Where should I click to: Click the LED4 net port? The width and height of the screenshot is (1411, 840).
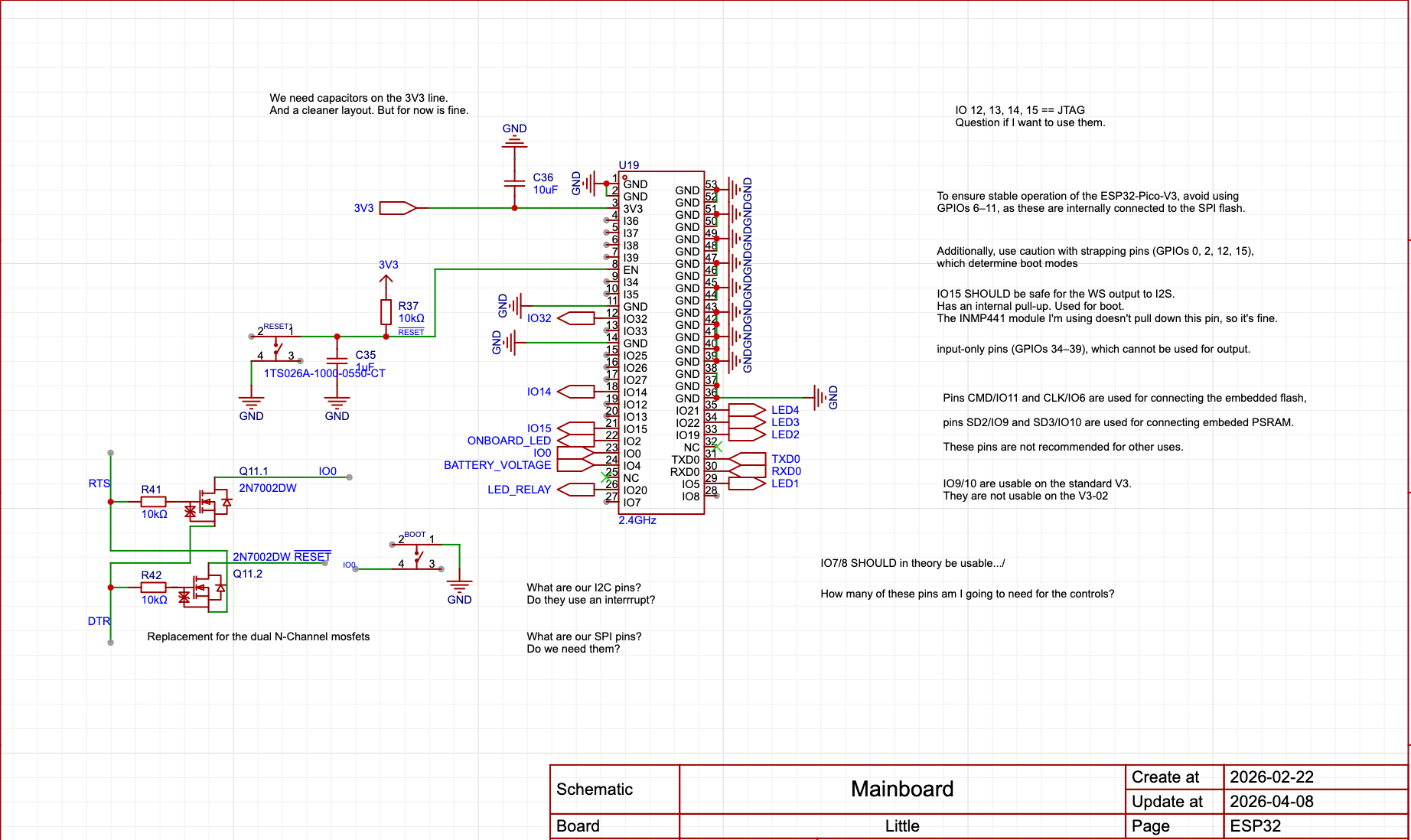[x=747, y=410]
